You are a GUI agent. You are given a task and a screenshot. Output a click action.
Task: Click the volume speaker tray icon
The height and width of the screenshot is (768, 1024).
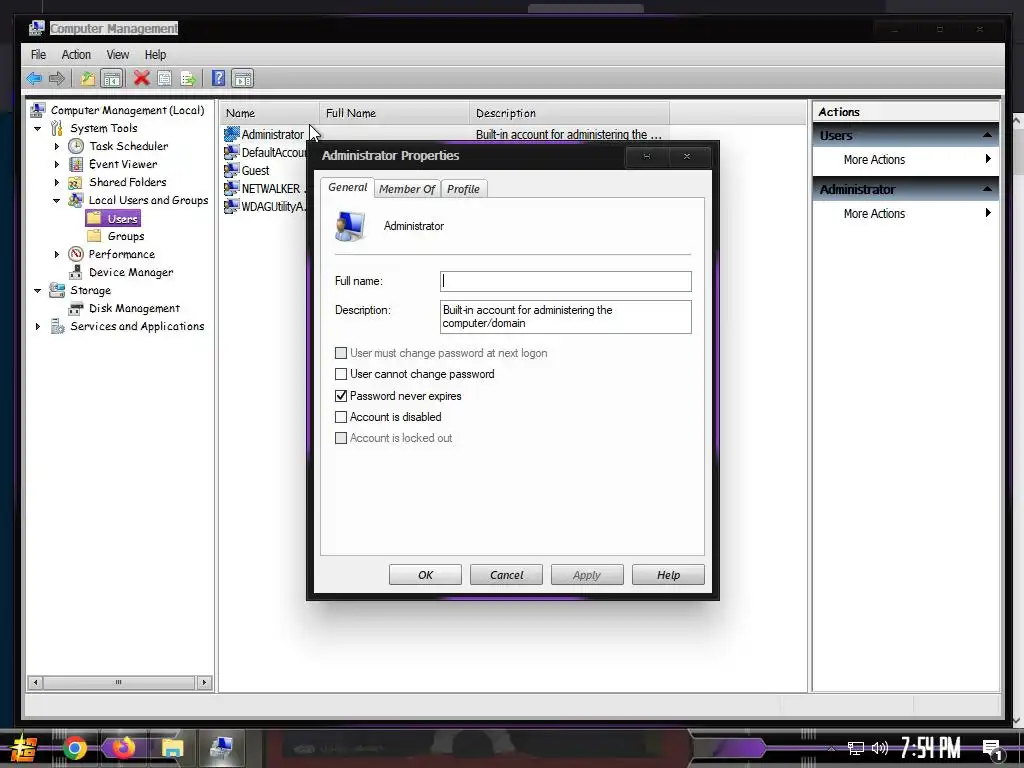(x=880, y=748)
